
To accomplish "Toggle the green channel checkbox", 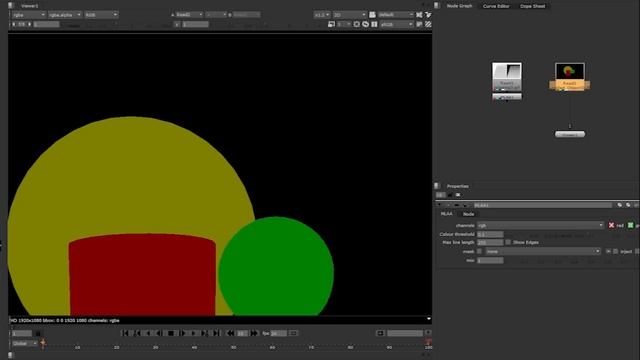I will click(631, 225).
